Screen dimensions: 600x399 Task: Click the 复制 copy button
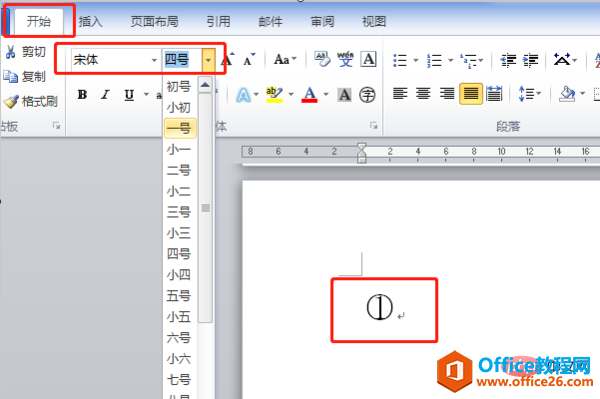(x=24, y=77)
